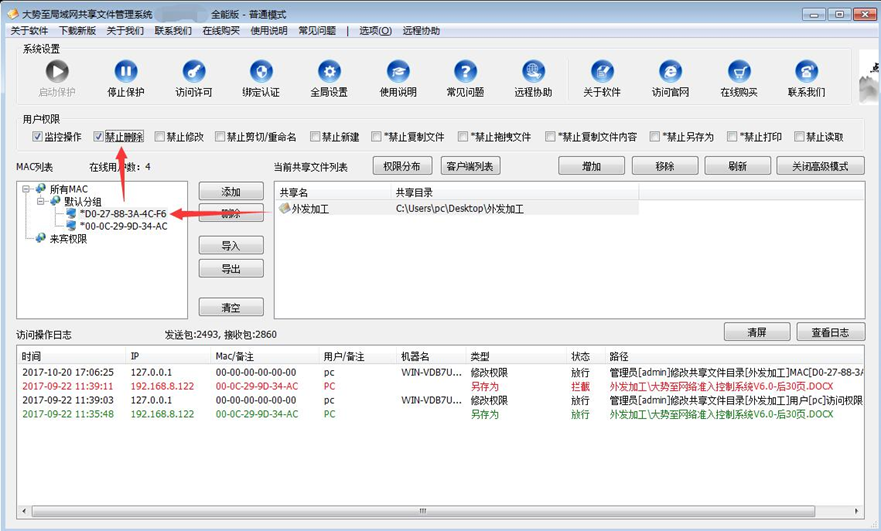Viewport: 881px width, 531px height.
Task: Click the 清屏 button
Action: coord(757,332)
